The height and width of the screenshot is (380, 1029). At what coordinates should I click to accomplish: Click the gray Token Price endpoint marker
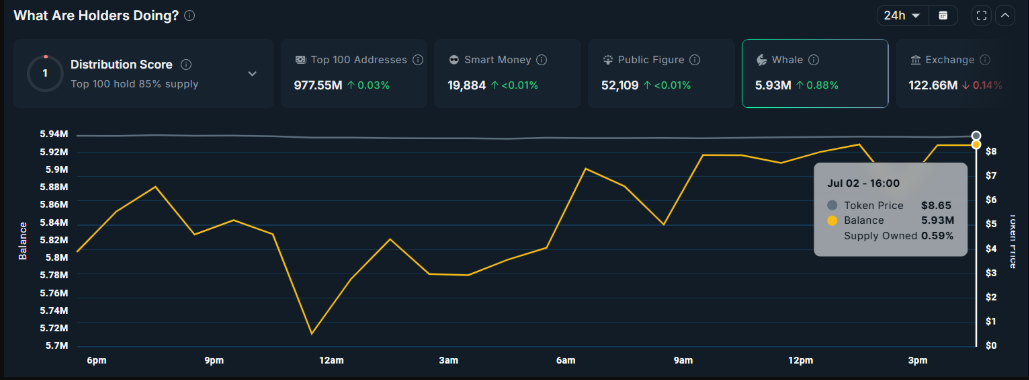(x=976, y=136)
